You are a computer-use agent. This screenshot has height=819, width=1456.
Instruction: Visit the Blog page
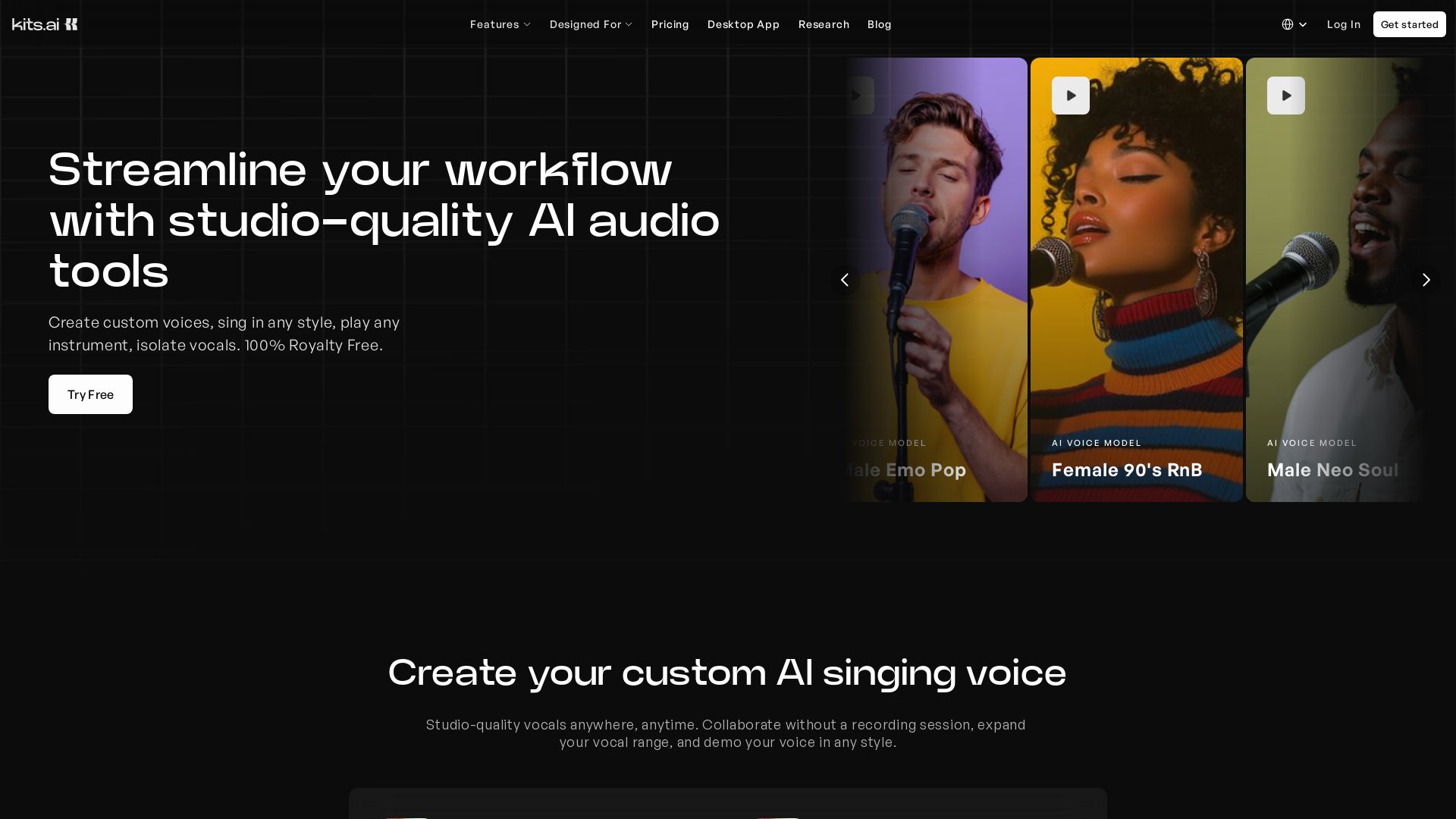(879, 24)
